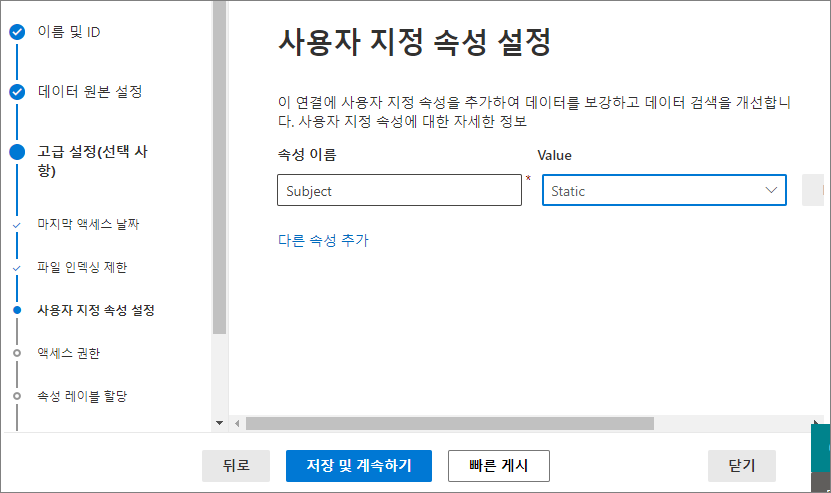Click the 속성 레이블 할당 hollow step circle
Viewport: 831px width, 493px height.
(x=17, y=396)
